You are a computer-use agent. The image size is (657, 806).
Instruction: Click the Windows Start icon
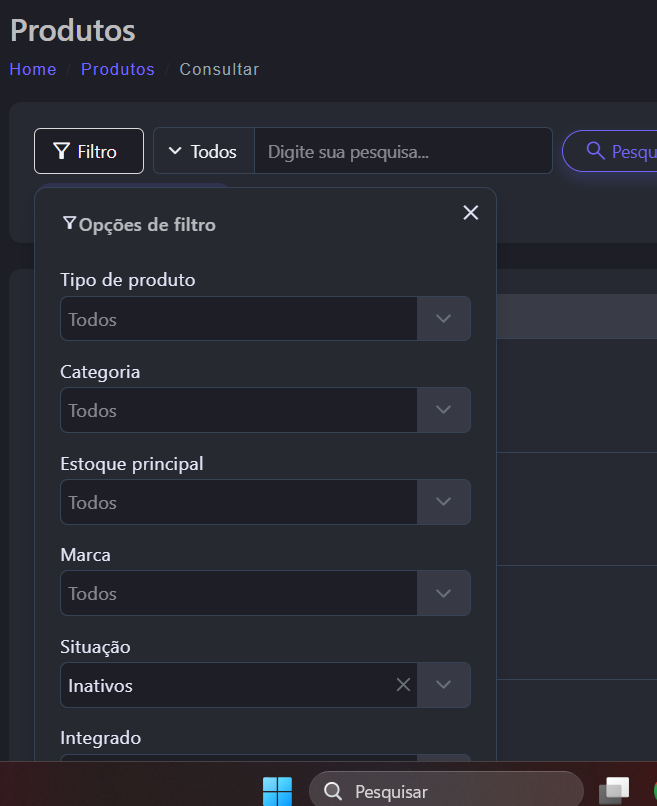[277, 791]
